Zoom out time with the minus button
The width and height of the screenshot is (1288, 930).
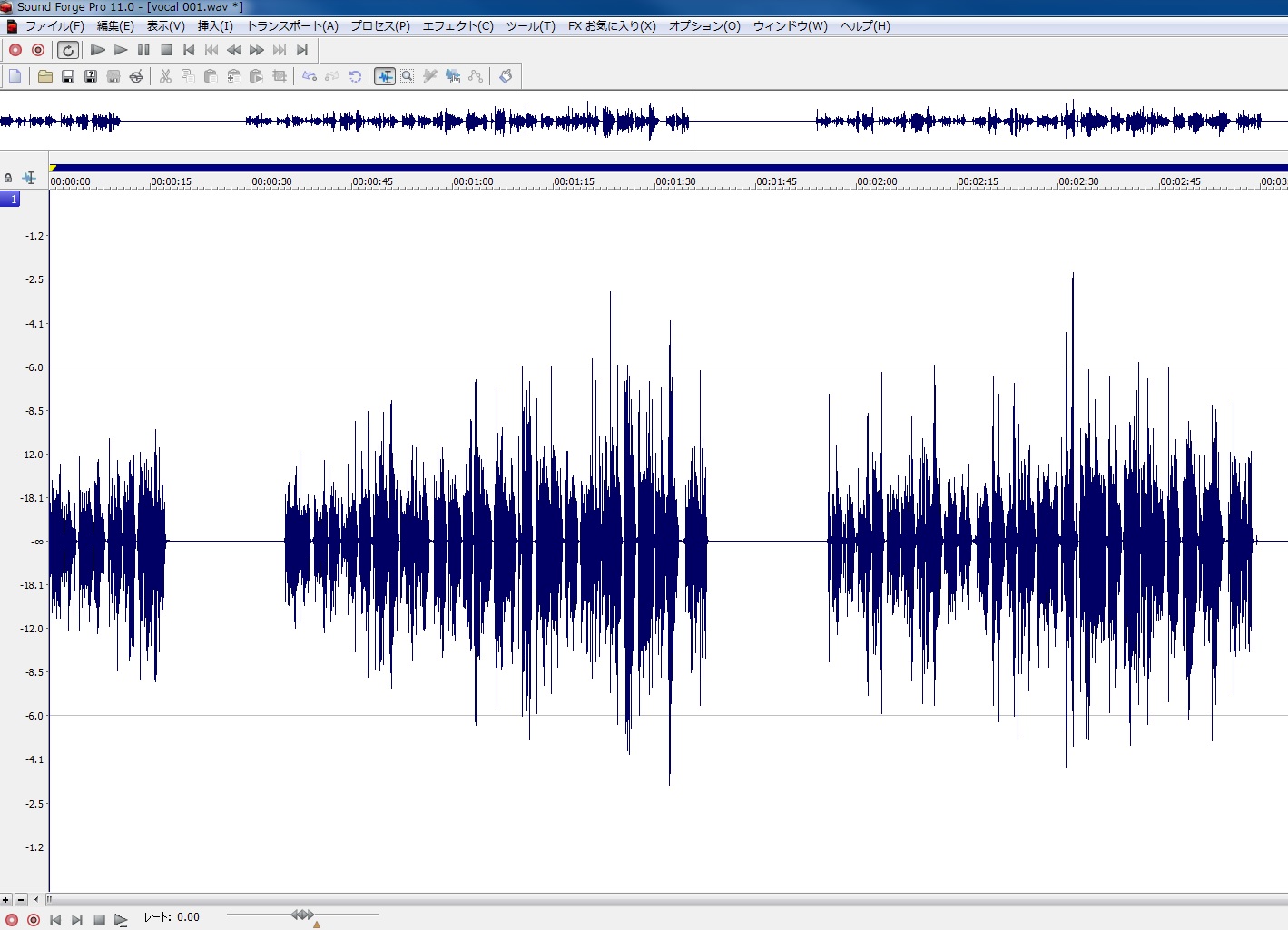tap(21, 900)
